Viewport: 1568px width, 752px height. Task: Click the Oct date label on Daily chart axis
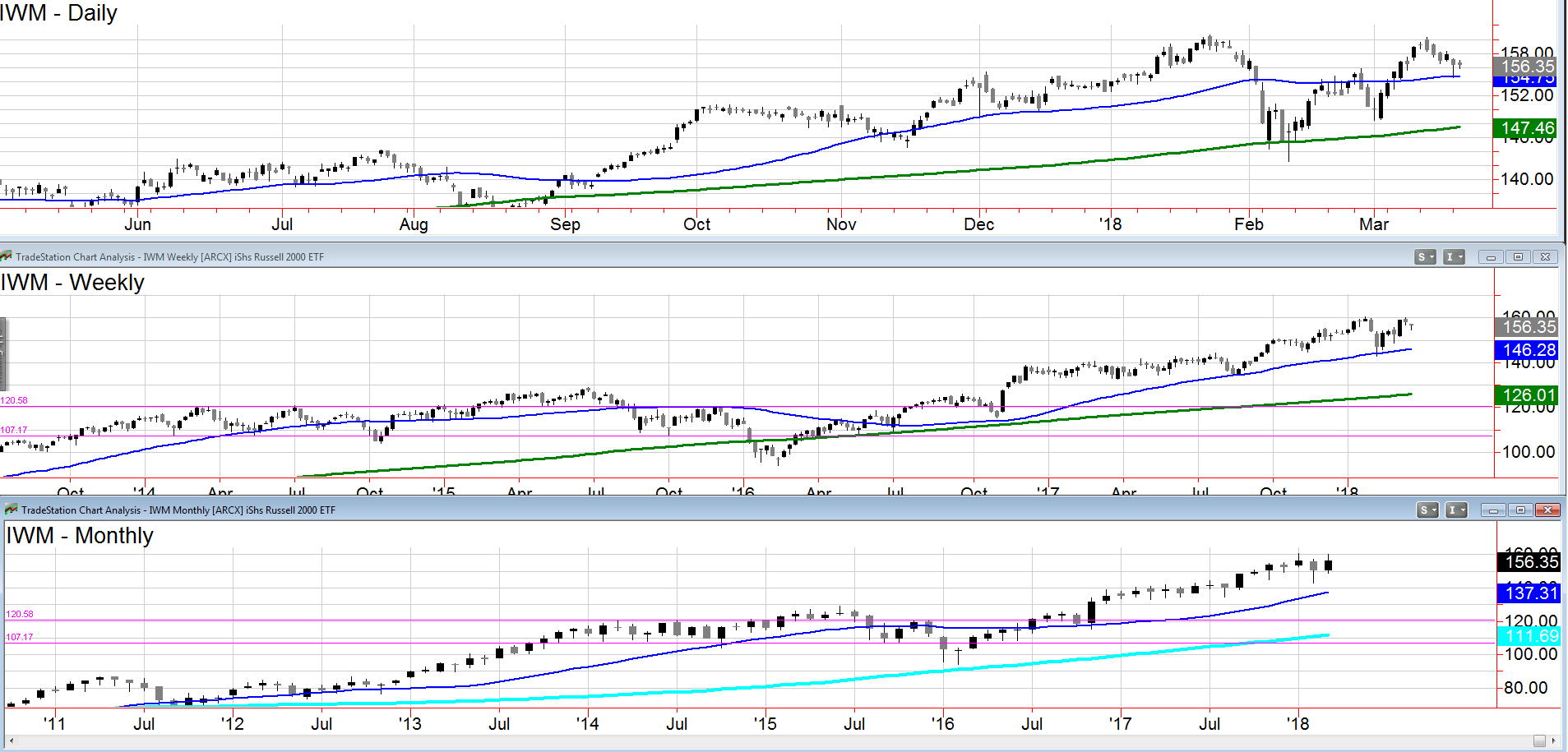(x=697, y=224)
